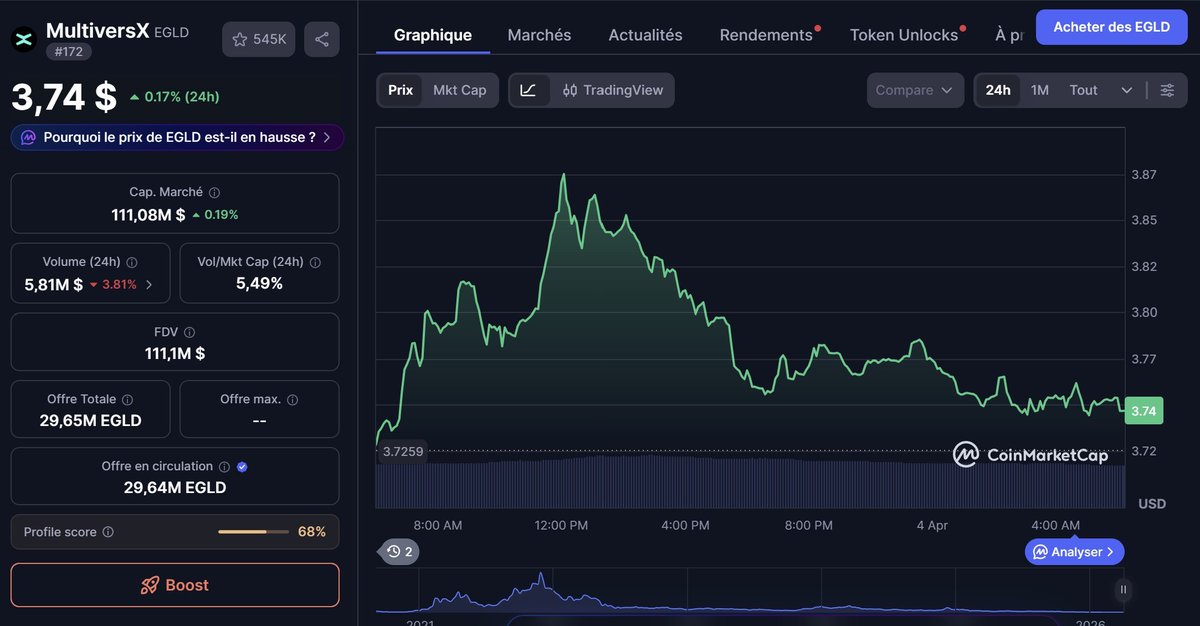Expand the price question banner
Screen dimensions: 1200x626
178,137
